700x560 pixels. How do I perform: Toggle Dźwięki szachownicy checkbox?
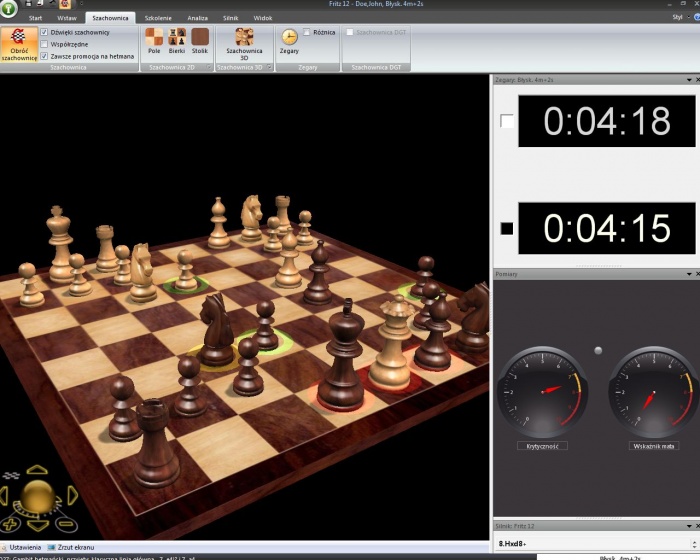click(44, 32)
